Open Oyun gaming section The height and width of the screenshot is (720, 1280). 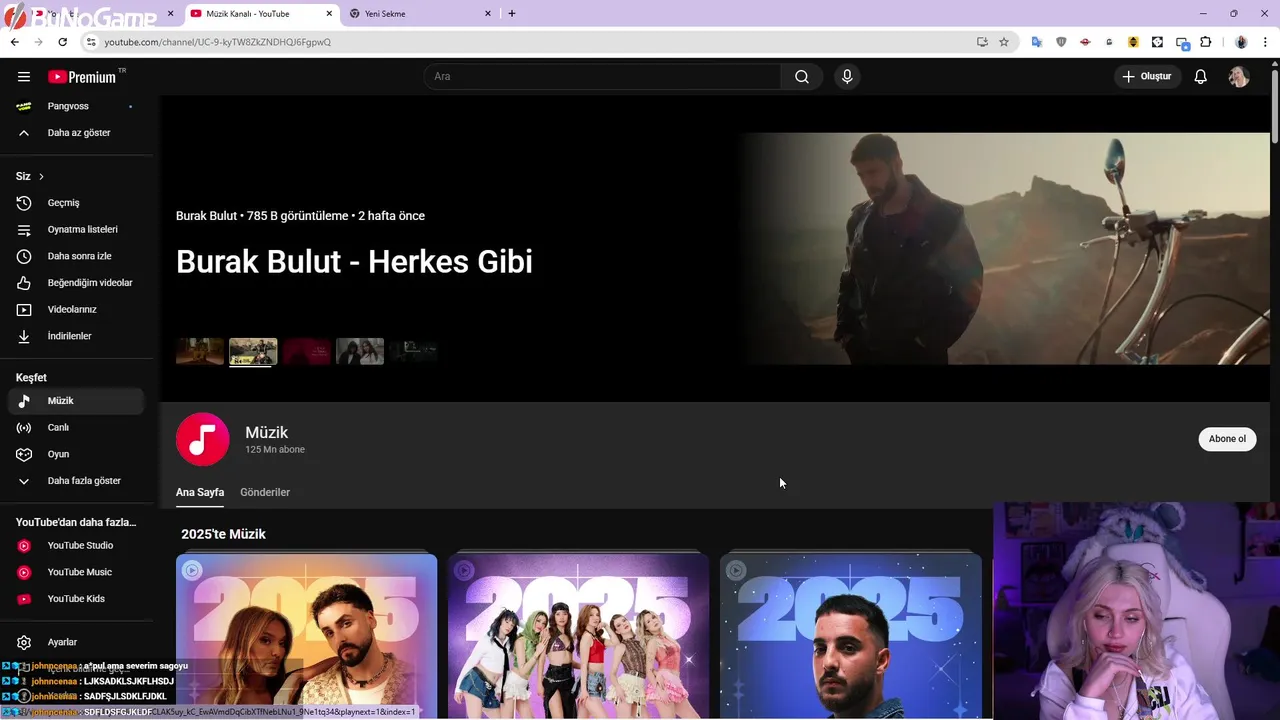[76, 454]
